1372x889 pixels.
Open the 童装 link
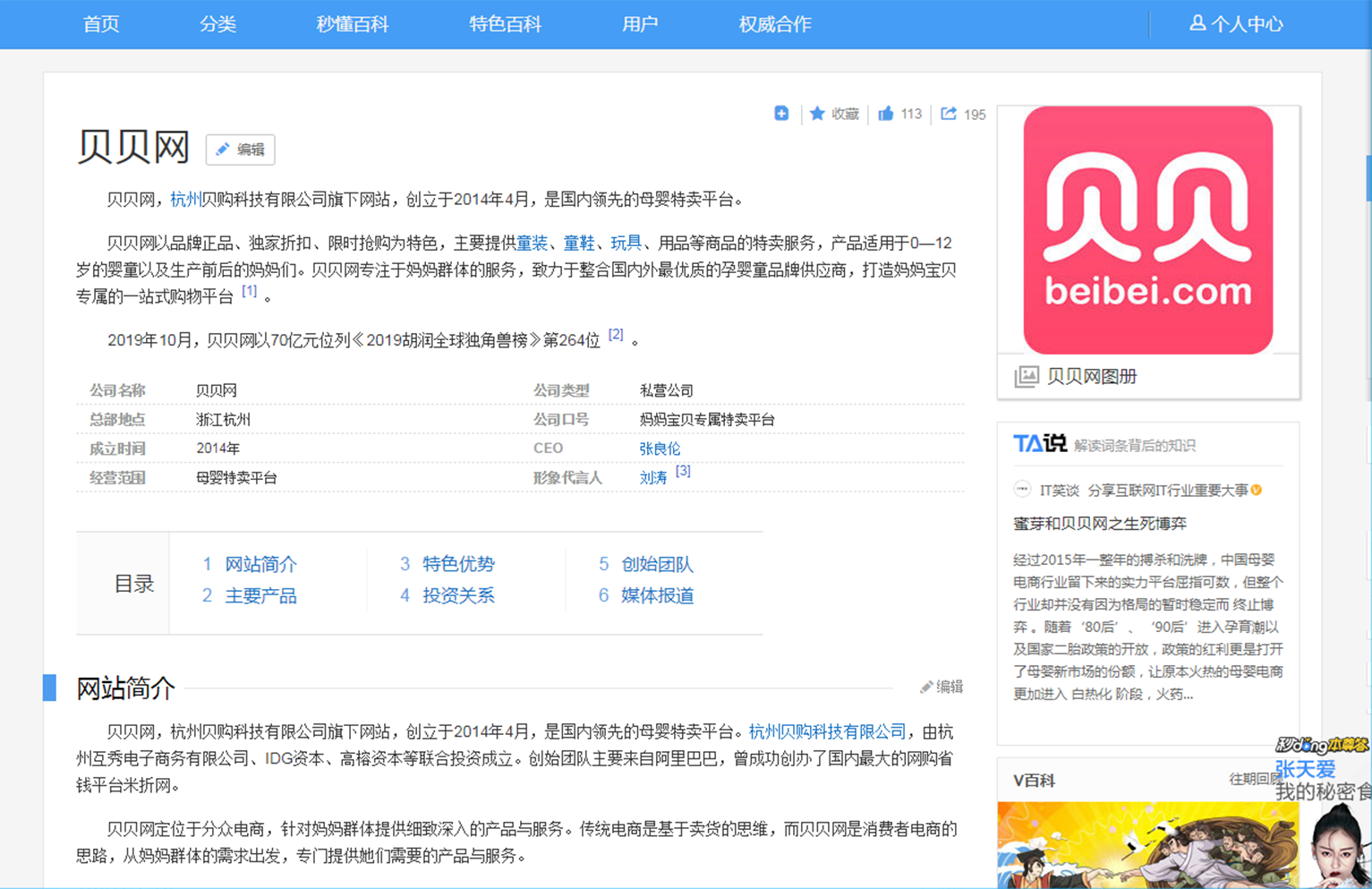click(x=532, y=244)
